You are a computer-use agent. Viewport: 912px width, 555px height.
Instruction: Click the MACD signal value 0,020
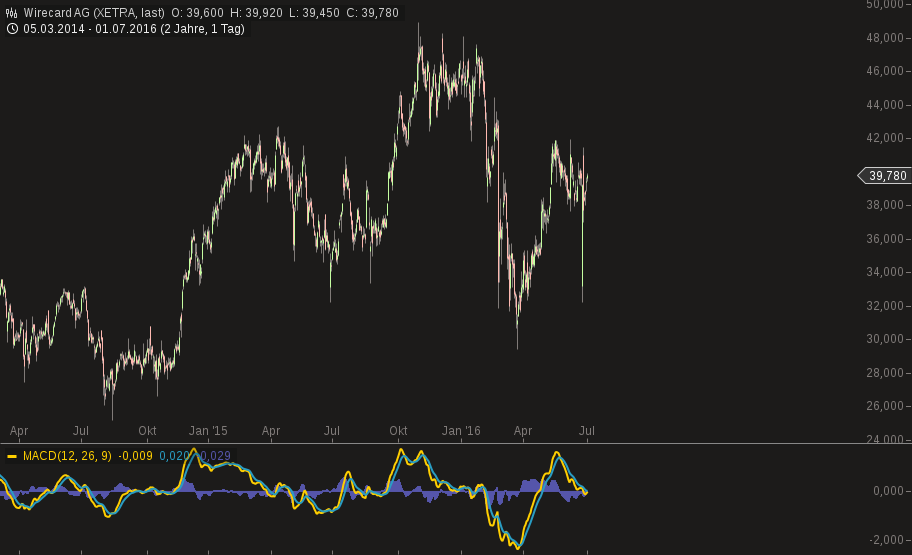tap(174, 456)
